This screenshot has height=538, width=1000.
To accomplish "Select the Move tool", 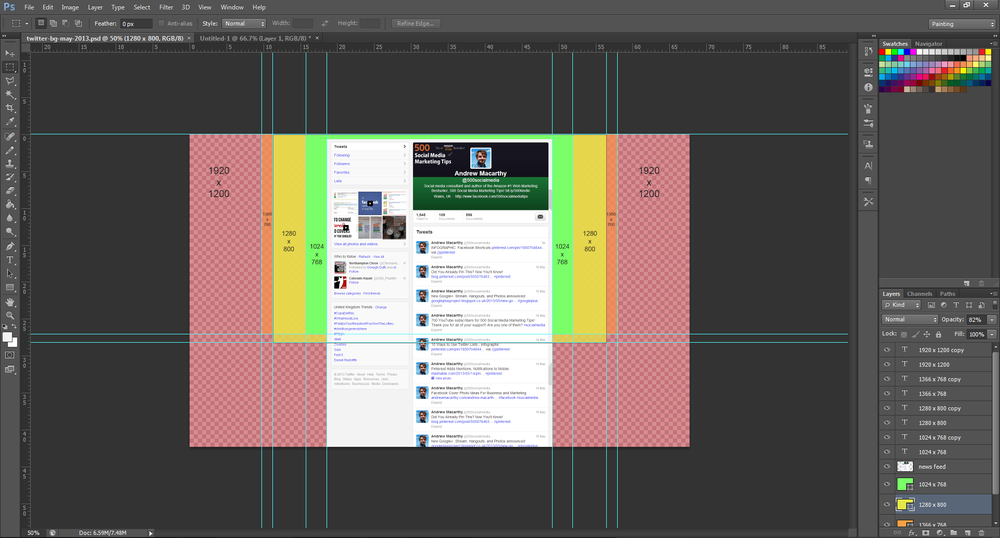I will [10, 54].
